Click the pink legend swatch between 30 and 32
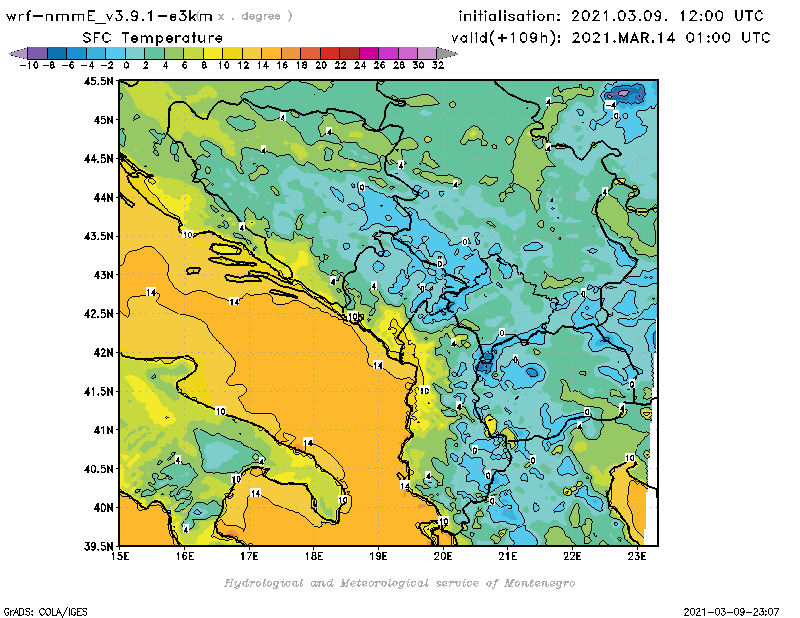This screenshot has width=800, height=618. tap(428, 53)
